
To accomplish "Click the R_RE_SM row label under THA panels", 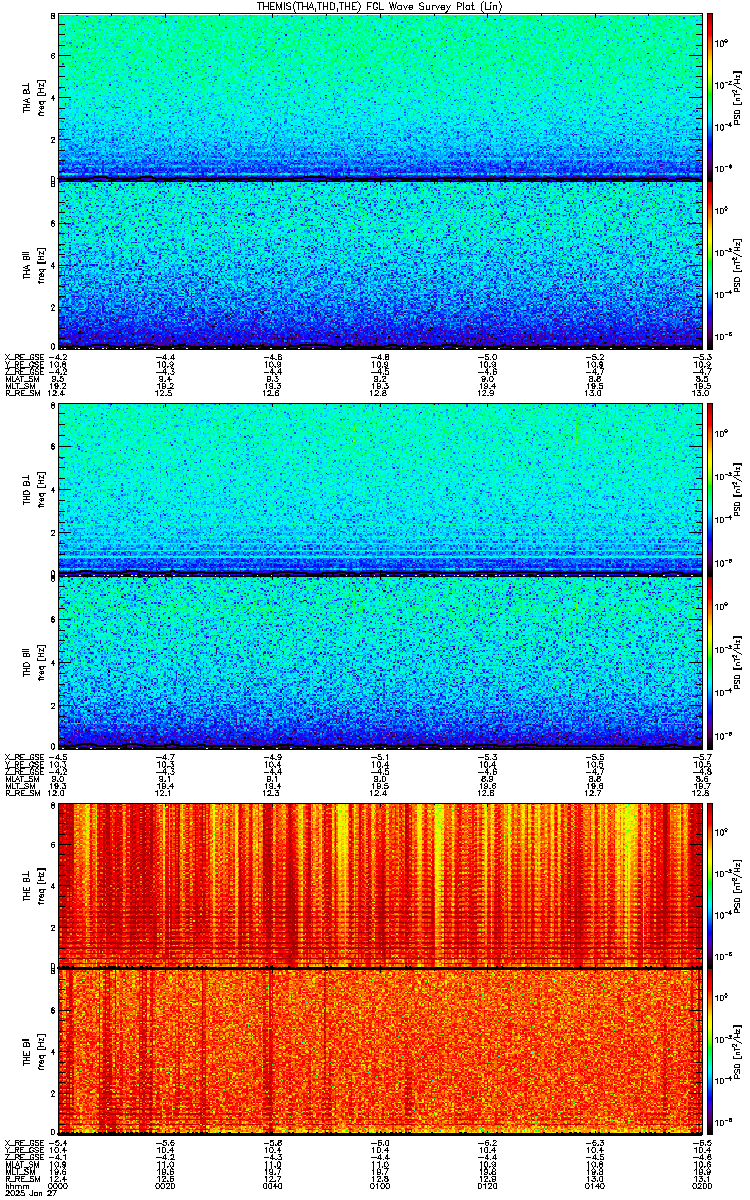I will 23,393.
